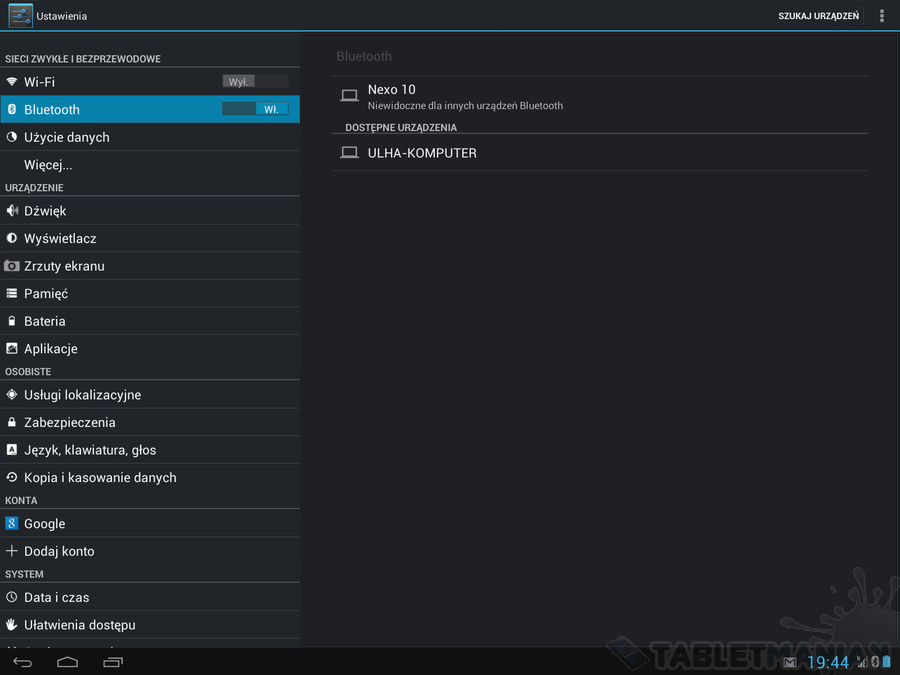Turn off the Bluetooth switch
The image size is (900, 675).
pos(255,109)
